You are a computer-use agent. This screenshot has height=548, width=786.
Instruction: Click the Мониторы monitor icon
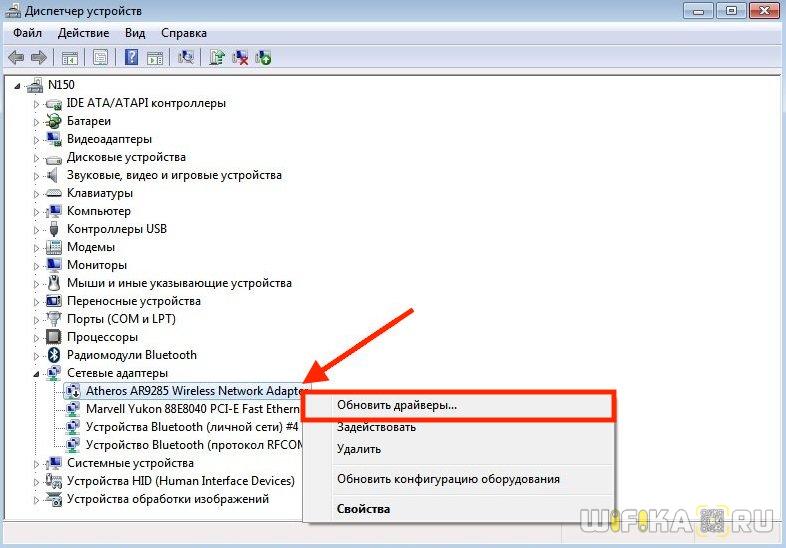coord(53,265)
